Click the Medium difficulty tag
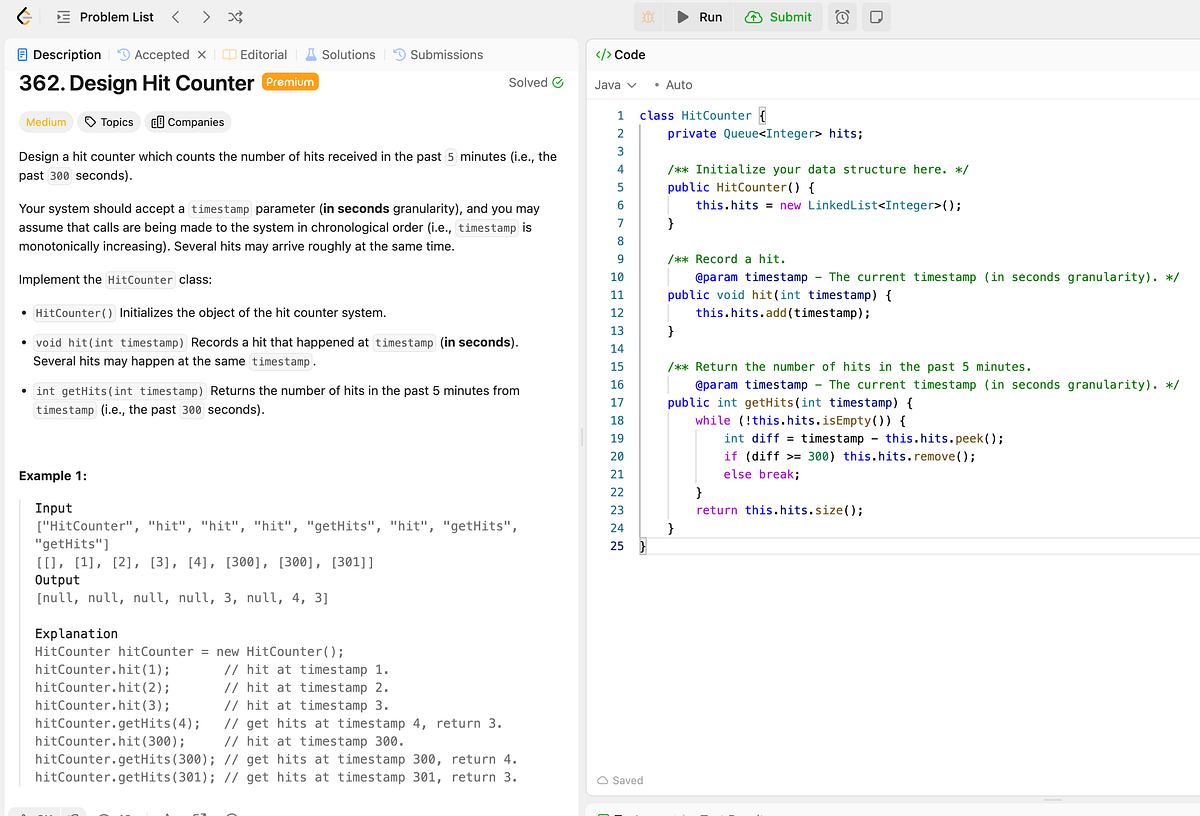1200x816 pixels. point(44,122)
